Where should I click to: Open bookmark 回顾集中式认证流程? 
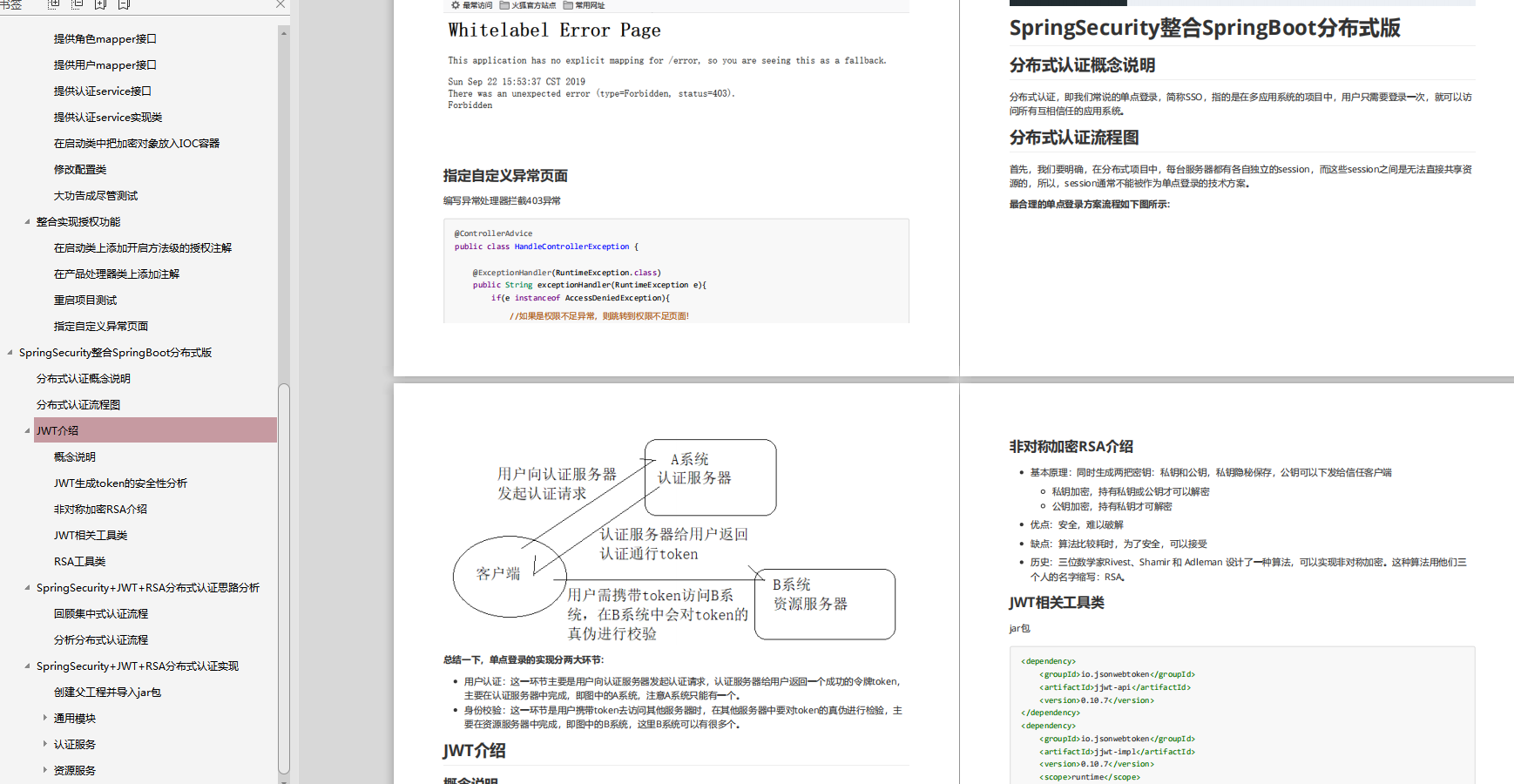101,614
